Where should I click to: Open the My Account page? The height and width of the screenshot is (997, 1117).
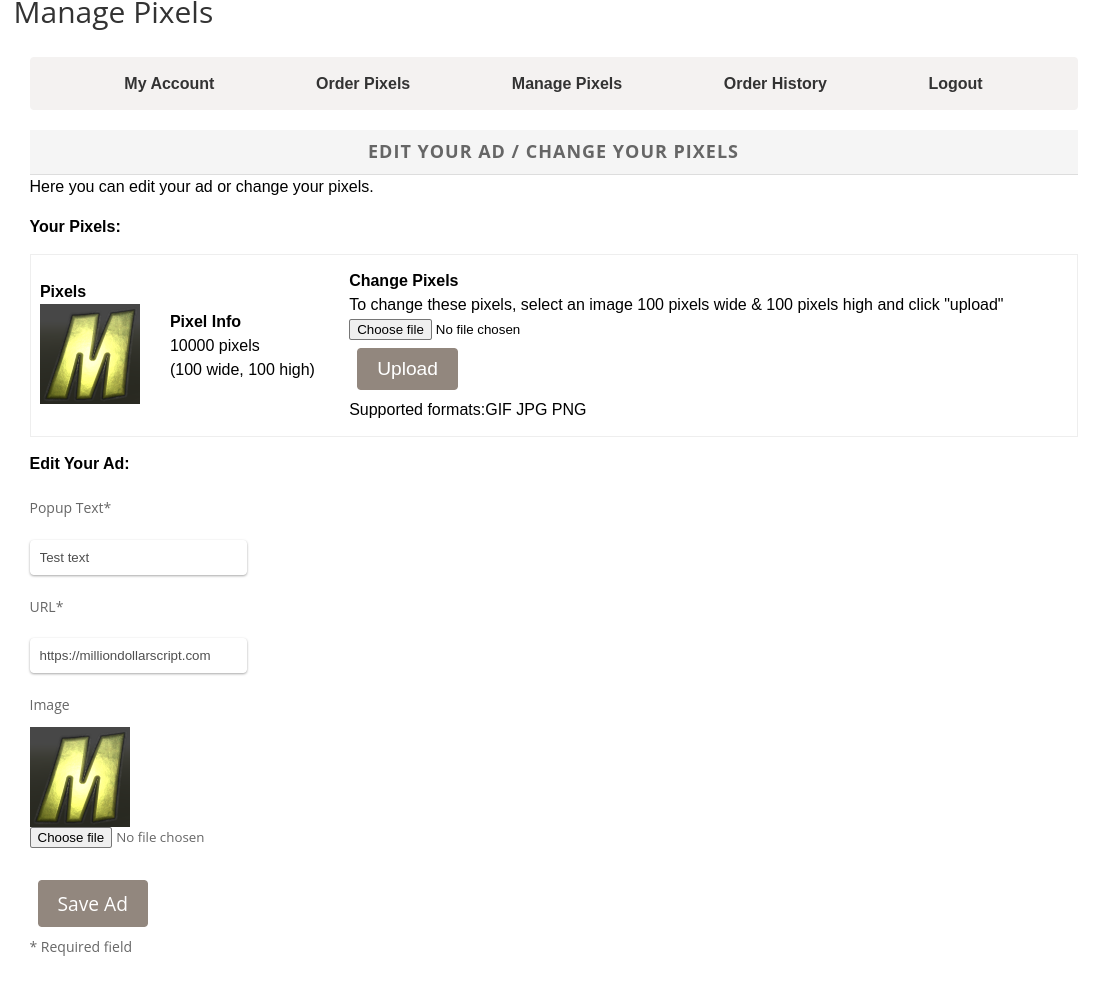(169, 84)
